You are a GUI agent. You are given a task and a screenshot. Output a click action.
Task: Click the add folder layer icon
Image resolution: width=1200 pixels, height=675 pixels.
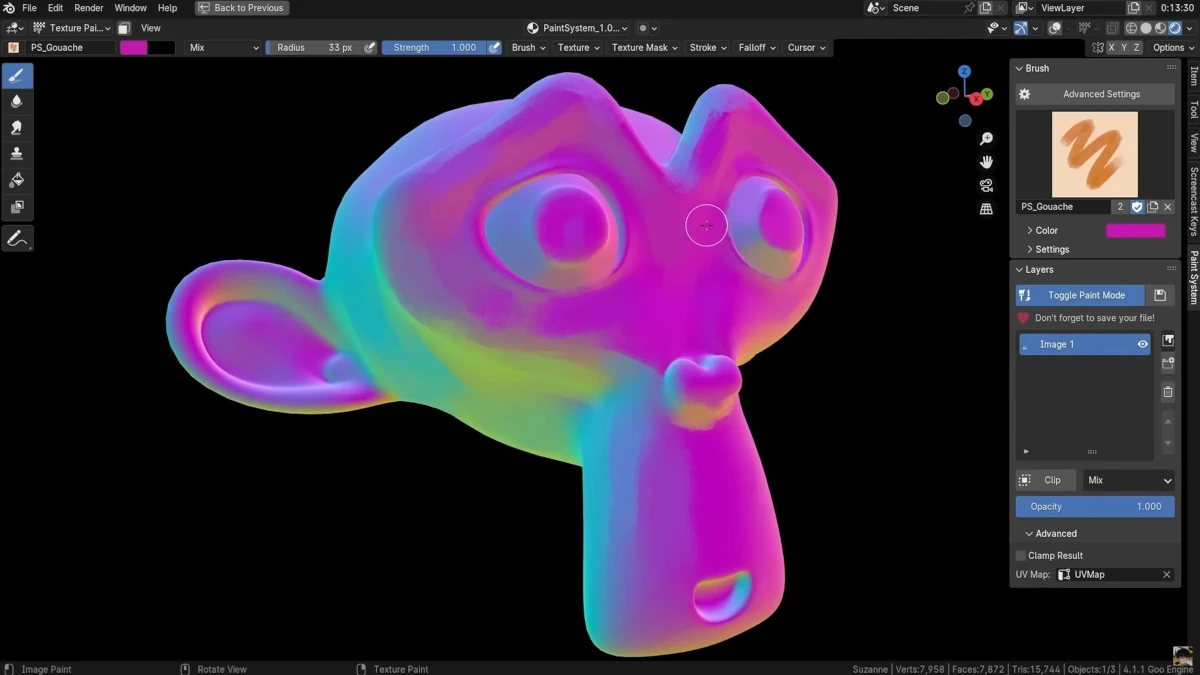coord(1168,364)
